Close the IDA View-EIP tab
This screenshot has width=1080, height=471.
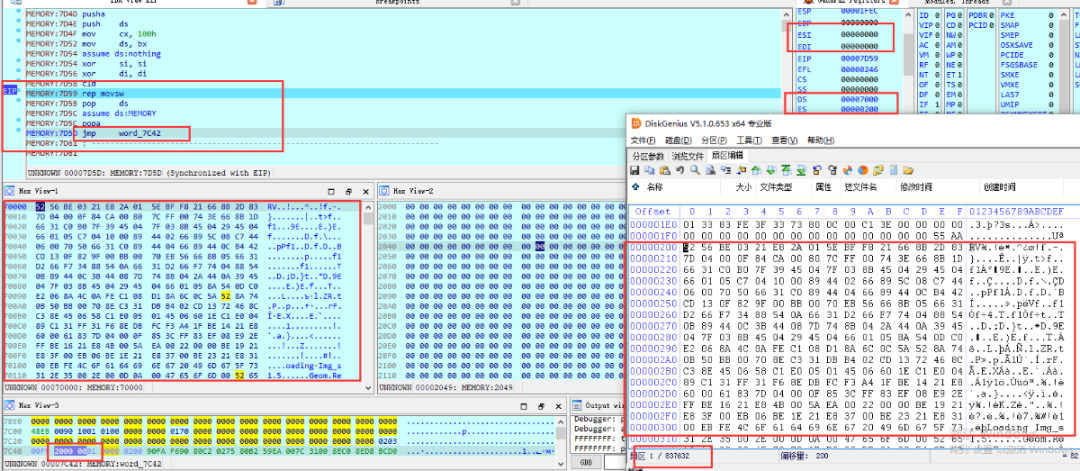pos(252,3)
